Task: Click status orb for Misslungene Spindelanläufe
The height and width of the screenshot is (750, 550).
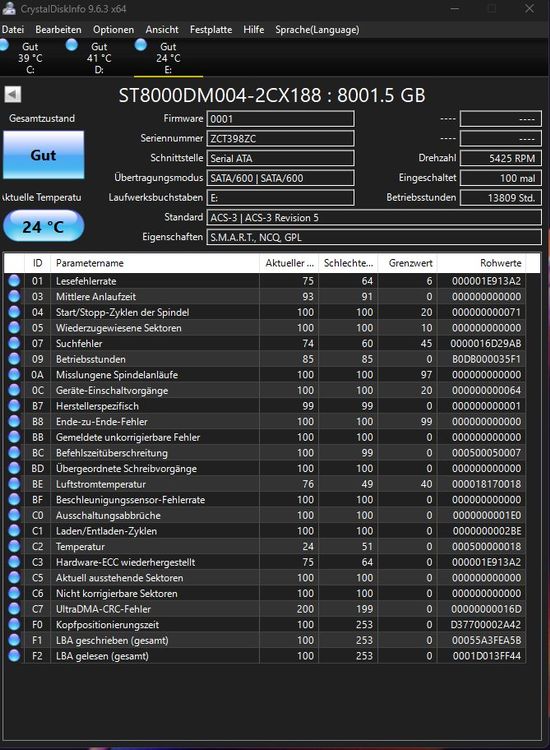Action: (14, 375)
